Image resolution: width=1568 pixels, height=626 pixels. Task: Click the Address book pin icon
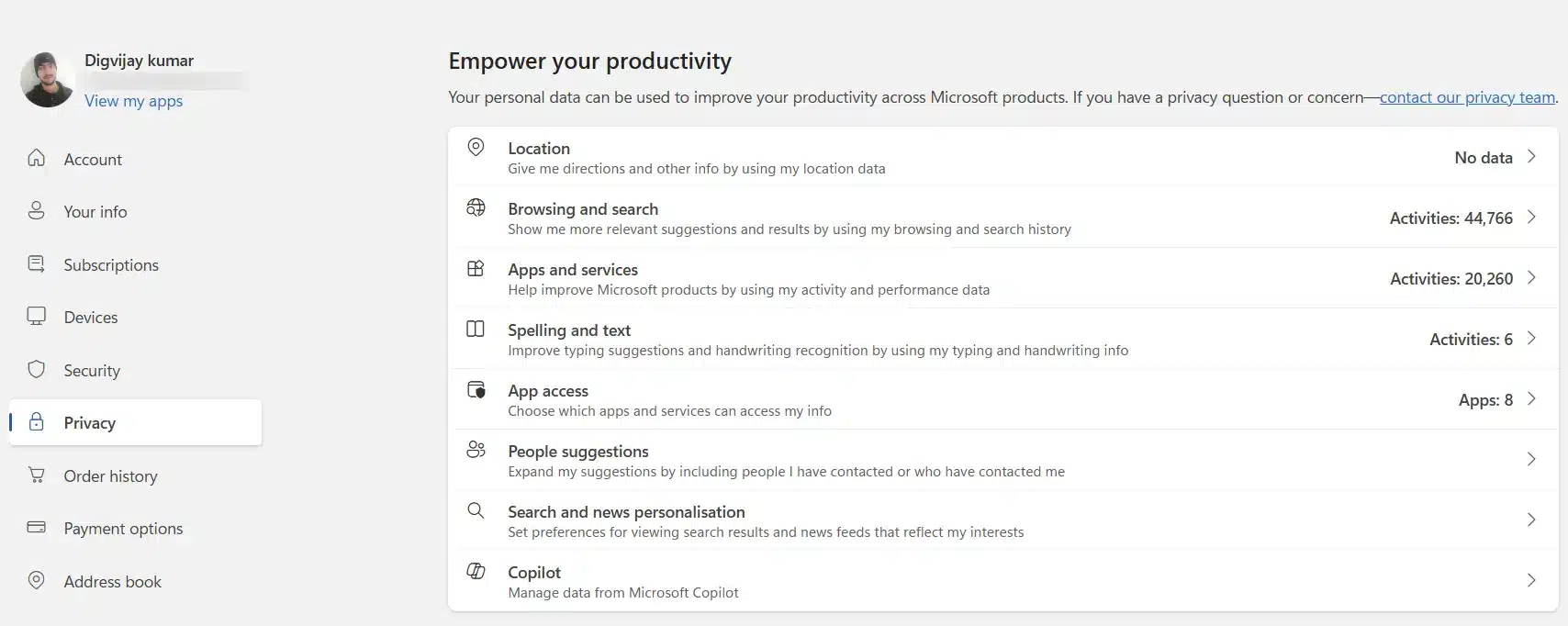point(36,580)
